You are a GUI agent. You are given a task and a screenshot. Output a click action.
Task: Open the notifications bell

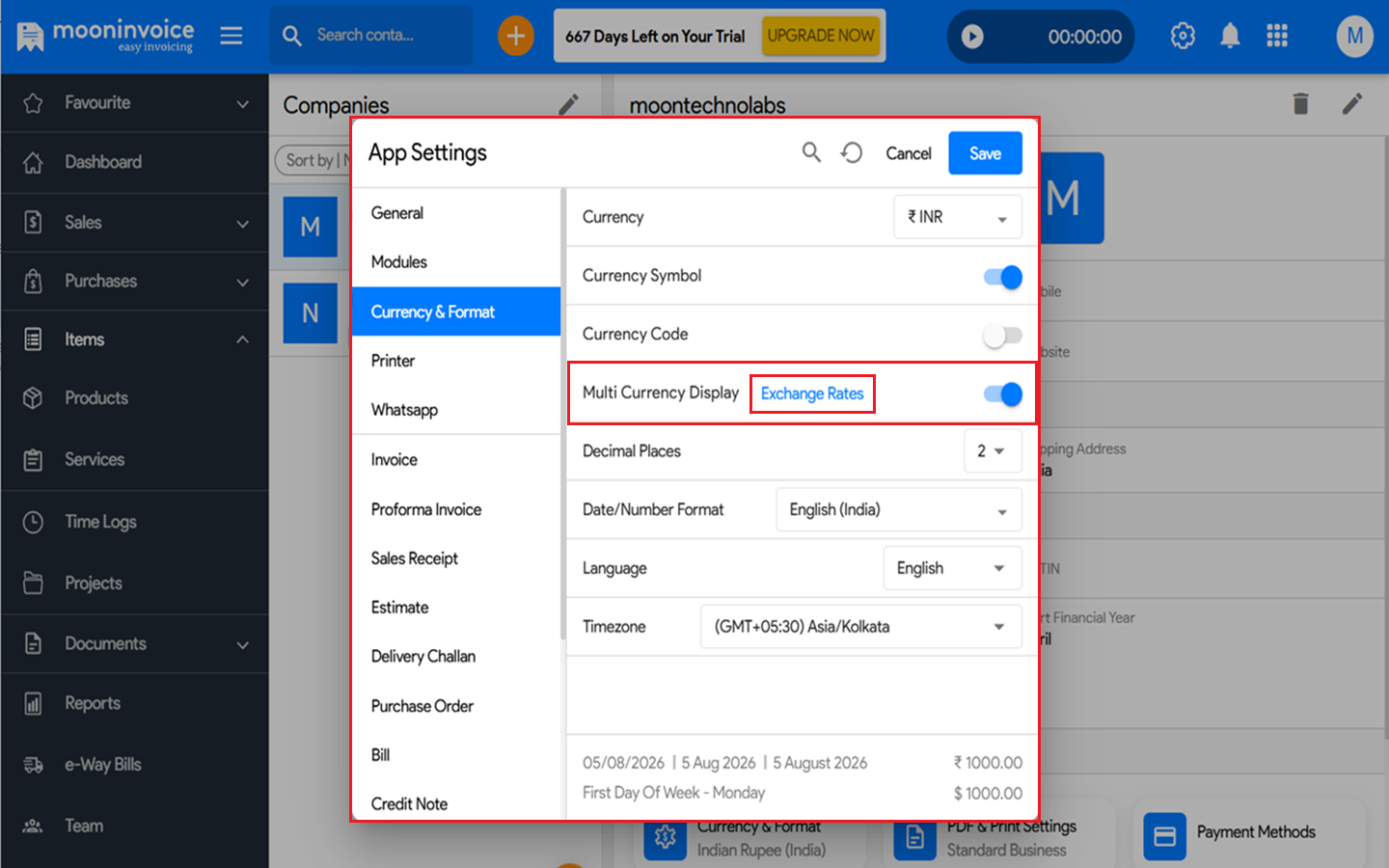click(x=1230, y=36)
